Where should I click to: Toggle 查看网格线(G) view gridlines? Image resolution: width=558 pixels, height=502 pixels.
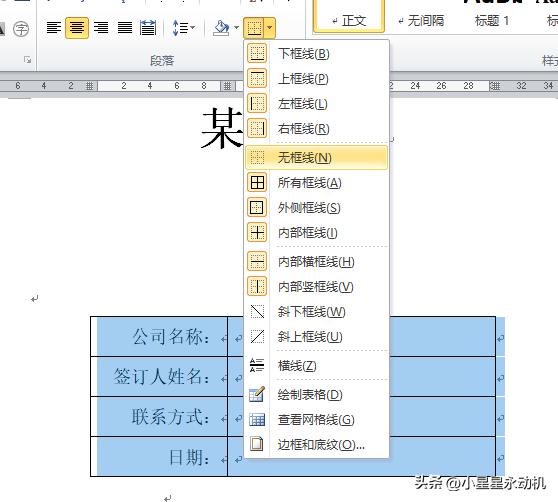pyautogui.click(x=317, y=420)
